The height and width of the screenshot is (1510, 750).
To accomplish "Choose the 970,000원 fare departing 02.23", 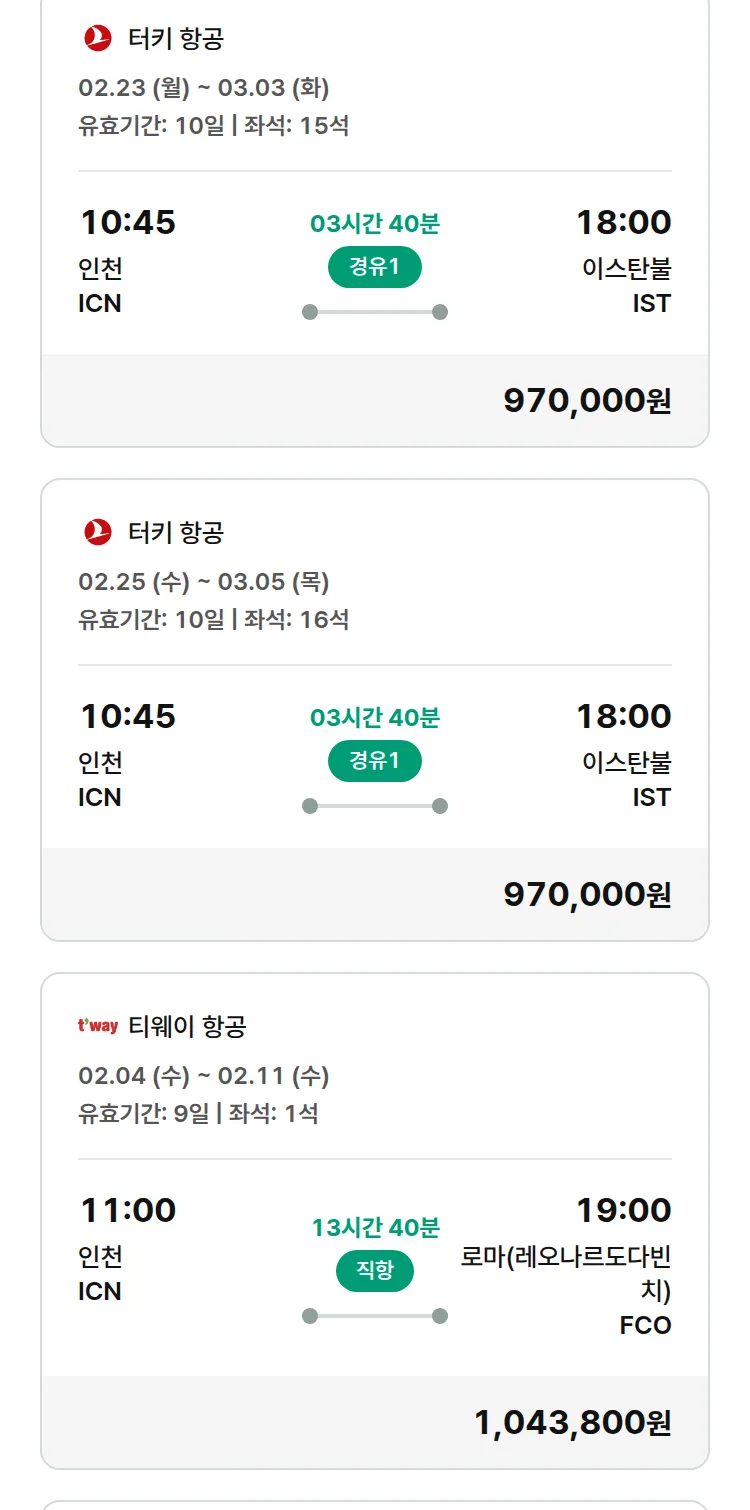I will click(x=587, y=400).
